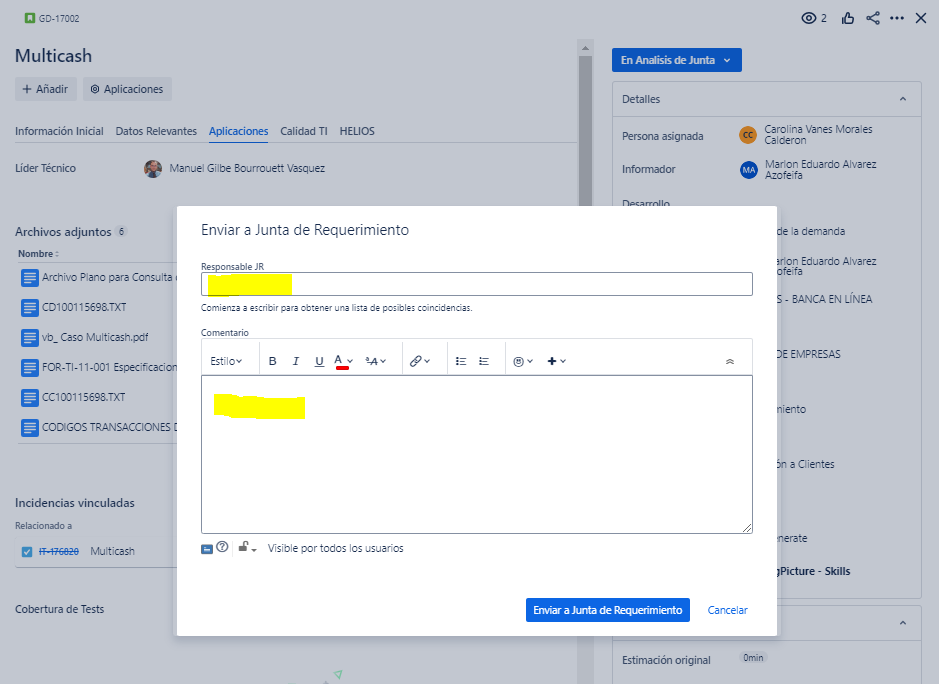This screenshot has height=684, width=939.
Task: Insert a bulleted list
Action: (x=461, y=361)
